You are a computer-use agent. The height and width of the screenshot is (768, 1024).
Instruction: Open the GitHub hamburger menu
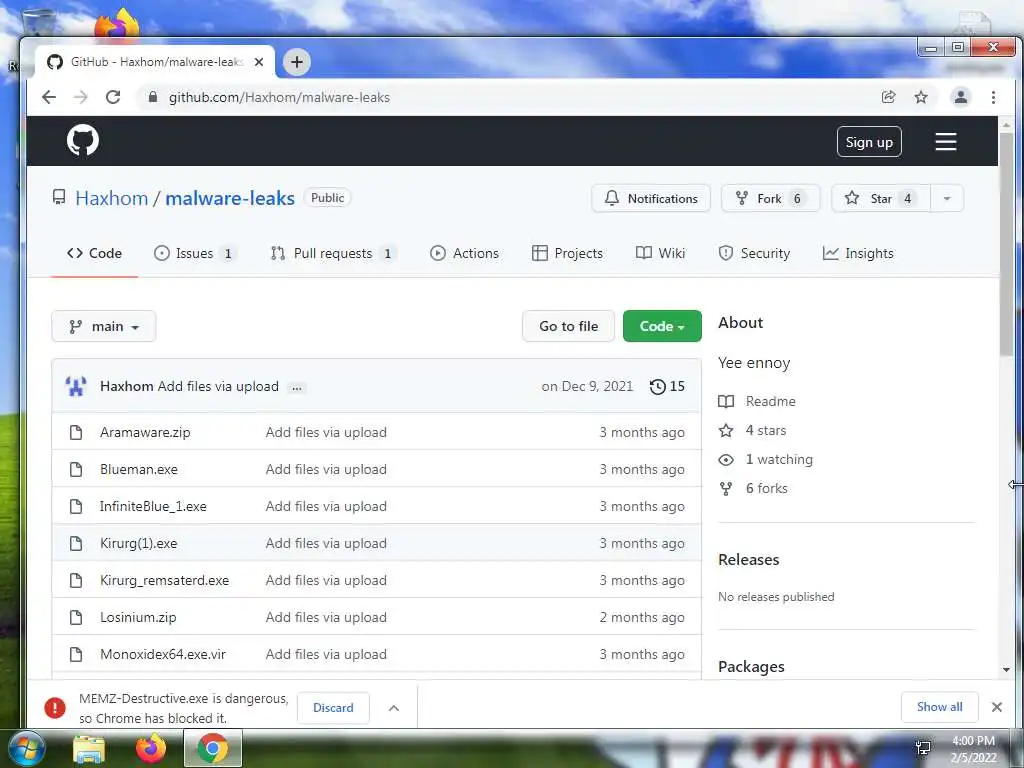coord(946,142)
